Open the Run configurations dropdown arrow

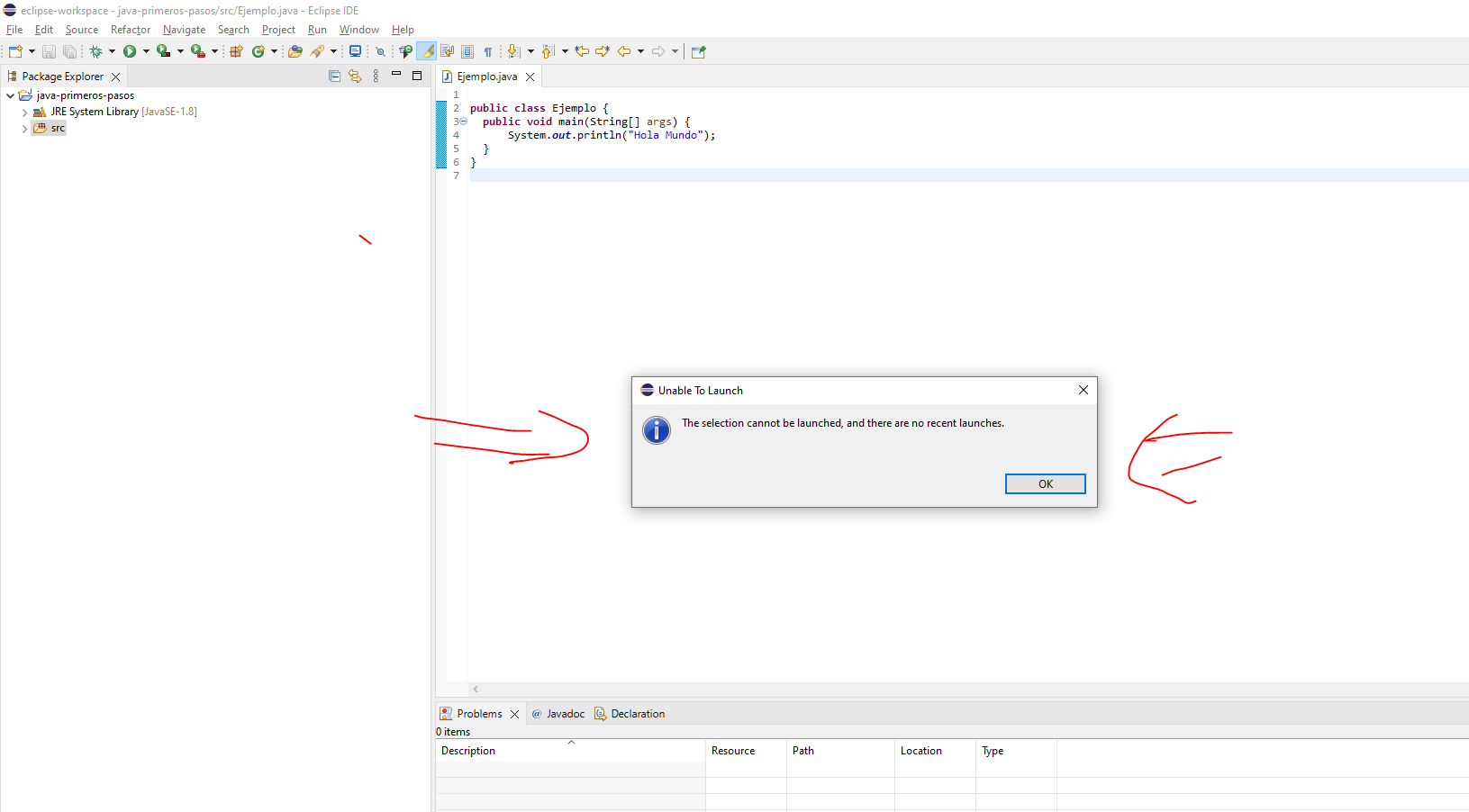point(146,51)
